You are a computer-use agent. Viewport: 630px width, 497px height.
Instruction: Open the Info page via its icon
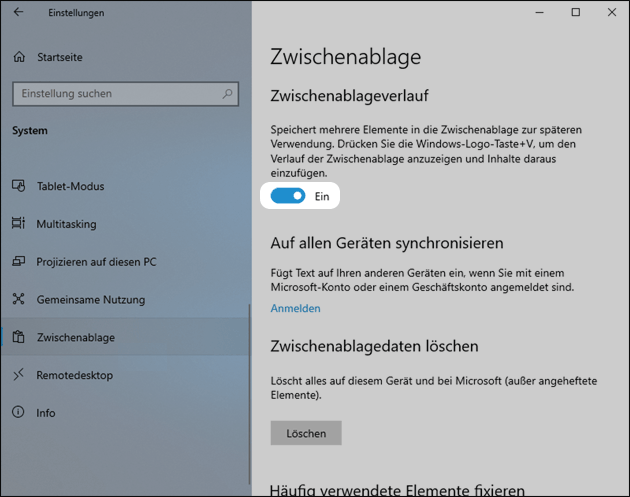[x=19, y=412]
